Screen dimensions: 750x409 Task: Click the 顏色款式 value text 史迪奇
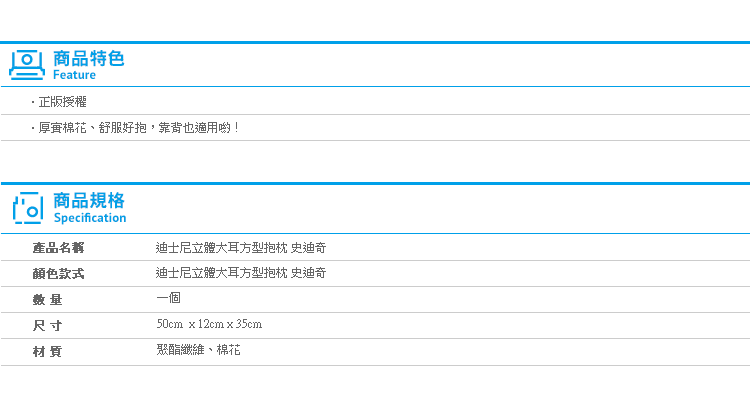pos(309,273)
